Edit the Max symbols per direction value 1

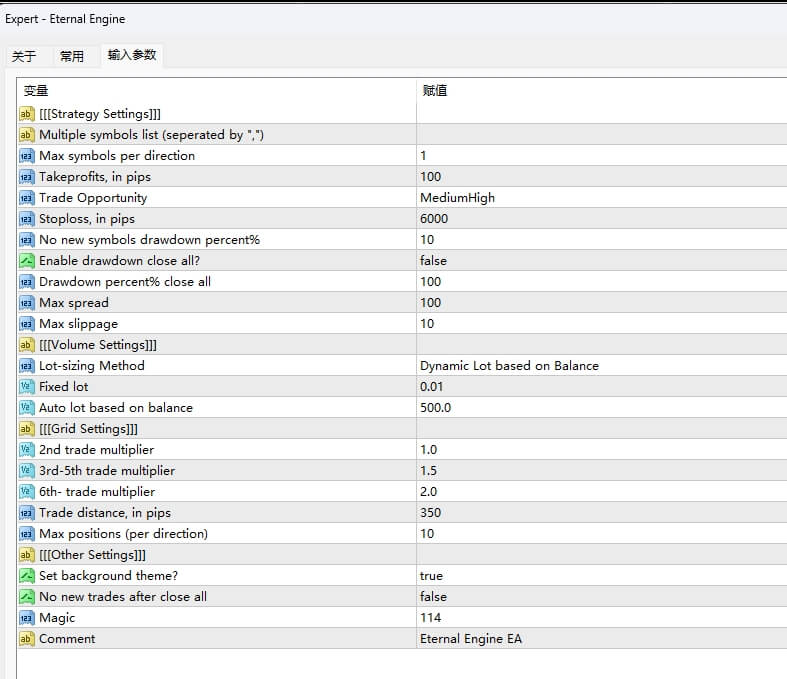[423, 156]
